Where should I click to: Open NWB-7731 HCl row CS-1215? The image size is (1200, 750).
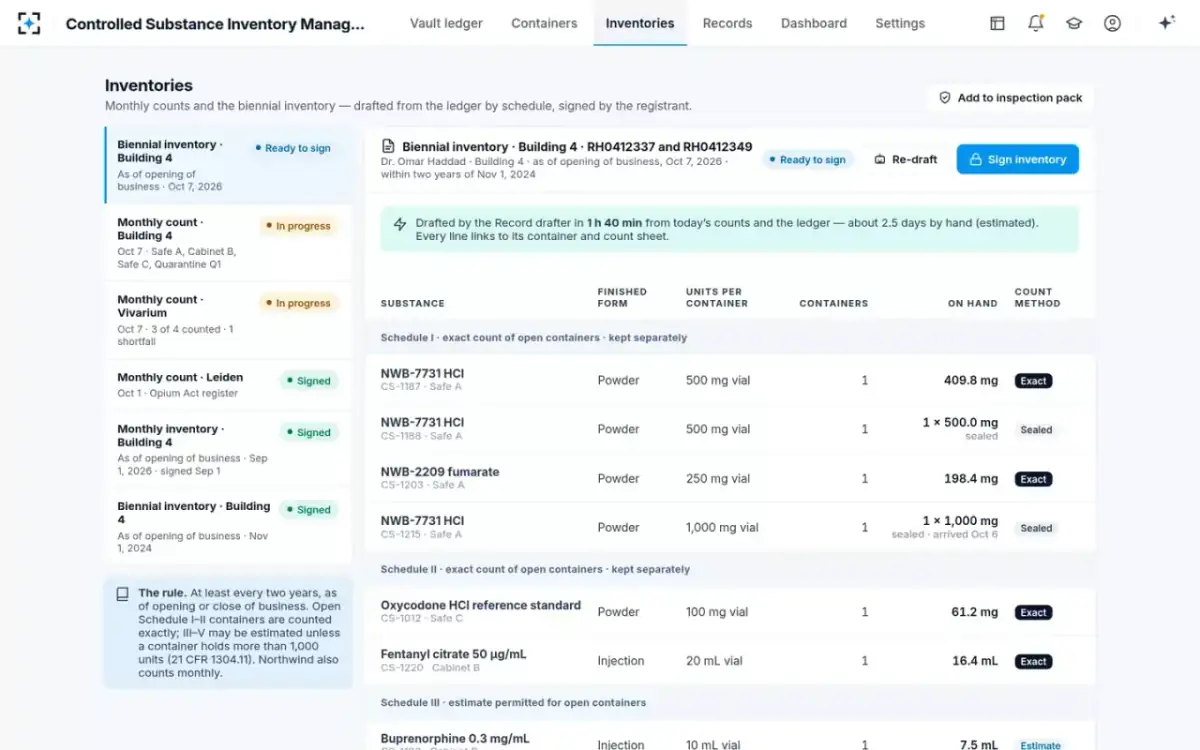click(729, 527)
